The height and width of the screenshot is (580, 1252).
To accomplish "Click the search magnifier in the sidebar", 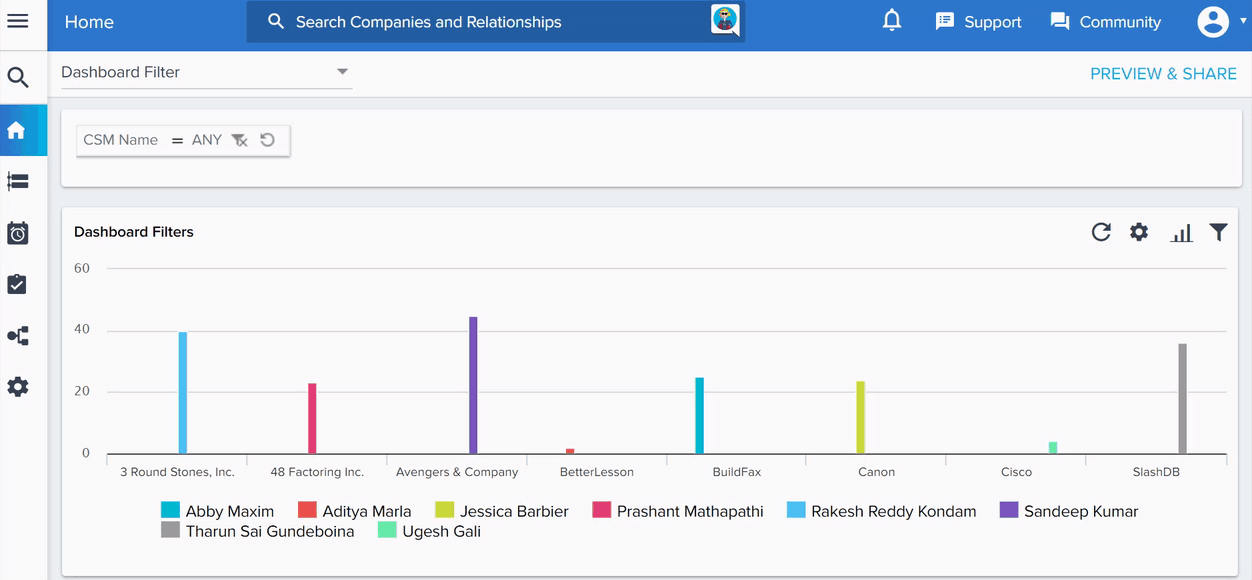I will 17,77.
